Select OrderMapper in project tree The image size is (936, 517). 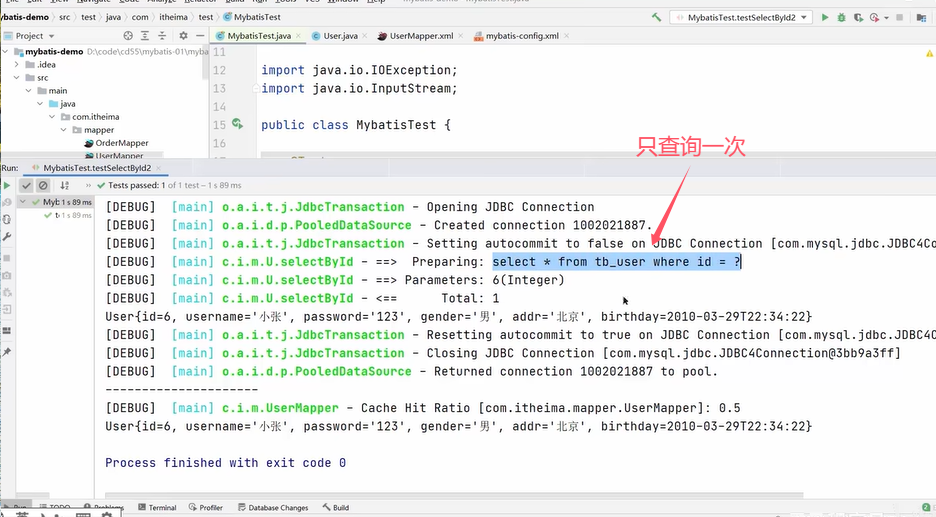point(116,143)
